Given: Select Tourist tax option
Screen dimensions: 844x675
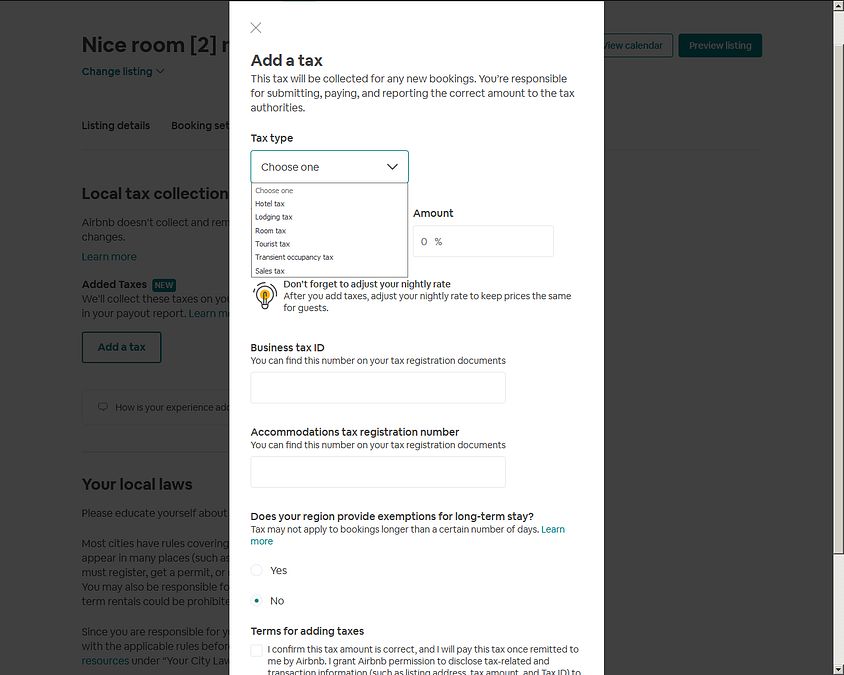Looking at the screenshot, I should pyautogui.click(x=272, y=244).
